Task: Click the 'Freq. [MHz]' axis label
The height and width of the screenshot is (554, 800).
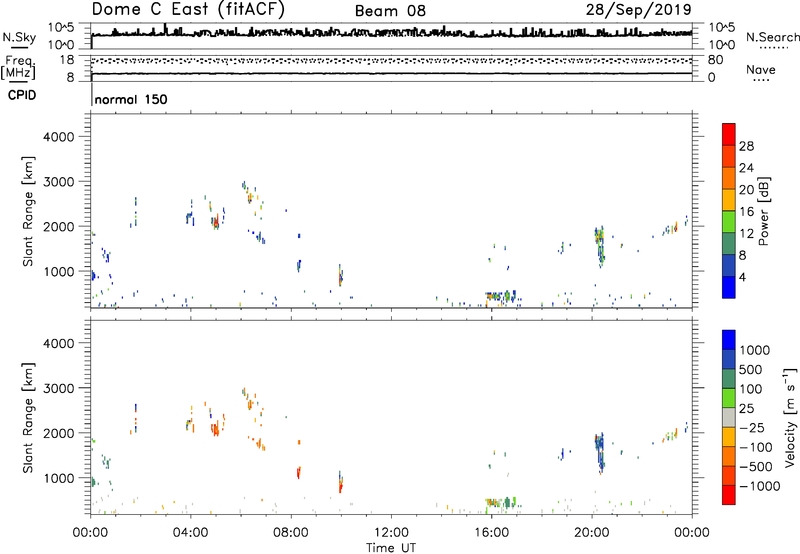Action: pyautogui.click(x=18, y=68)
